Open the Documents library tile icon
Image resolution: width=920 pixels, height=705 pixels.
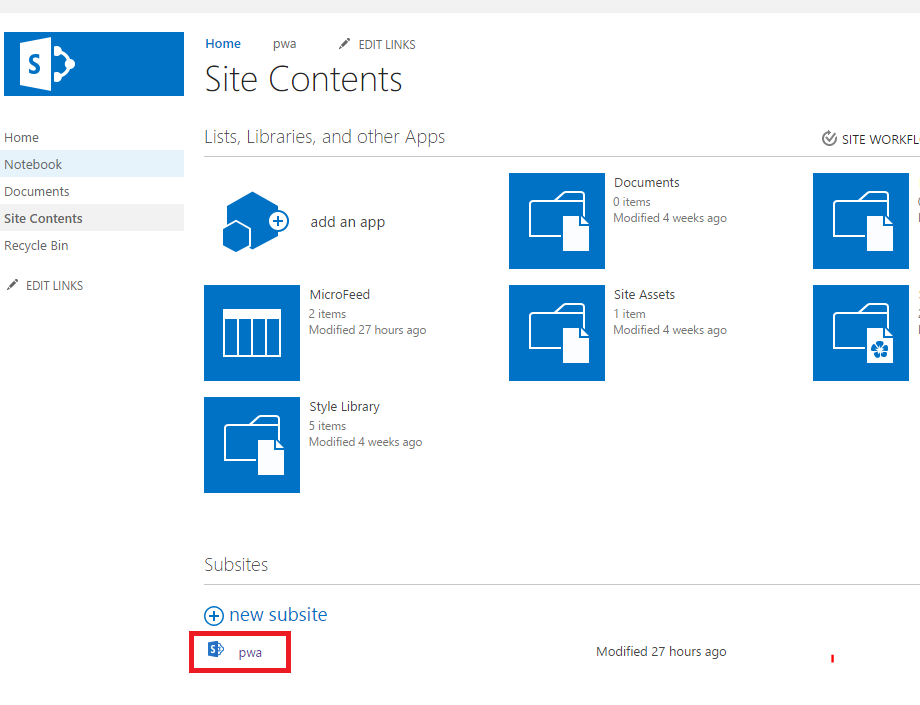pyautogui.click(x=557, y=221)
